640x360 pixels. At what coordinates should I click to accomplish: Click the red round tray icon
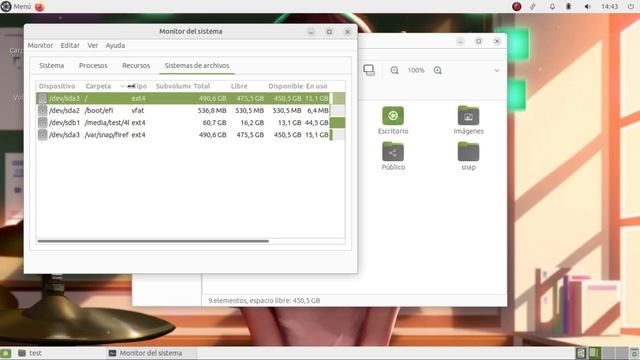point(517,7)
